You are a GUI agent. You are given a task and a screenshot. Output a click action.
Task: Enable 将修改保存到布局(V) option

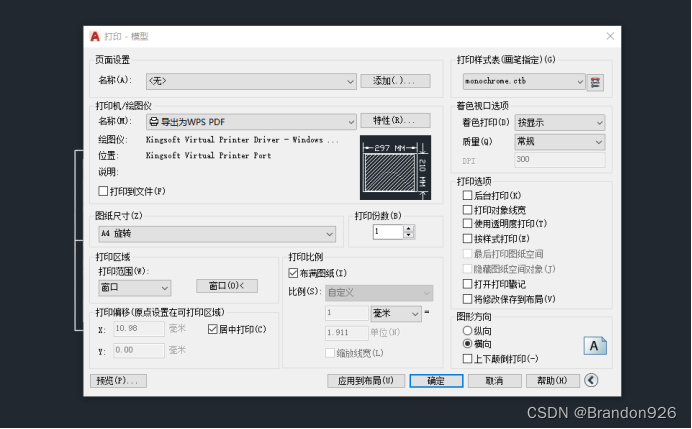pos(467,299)
